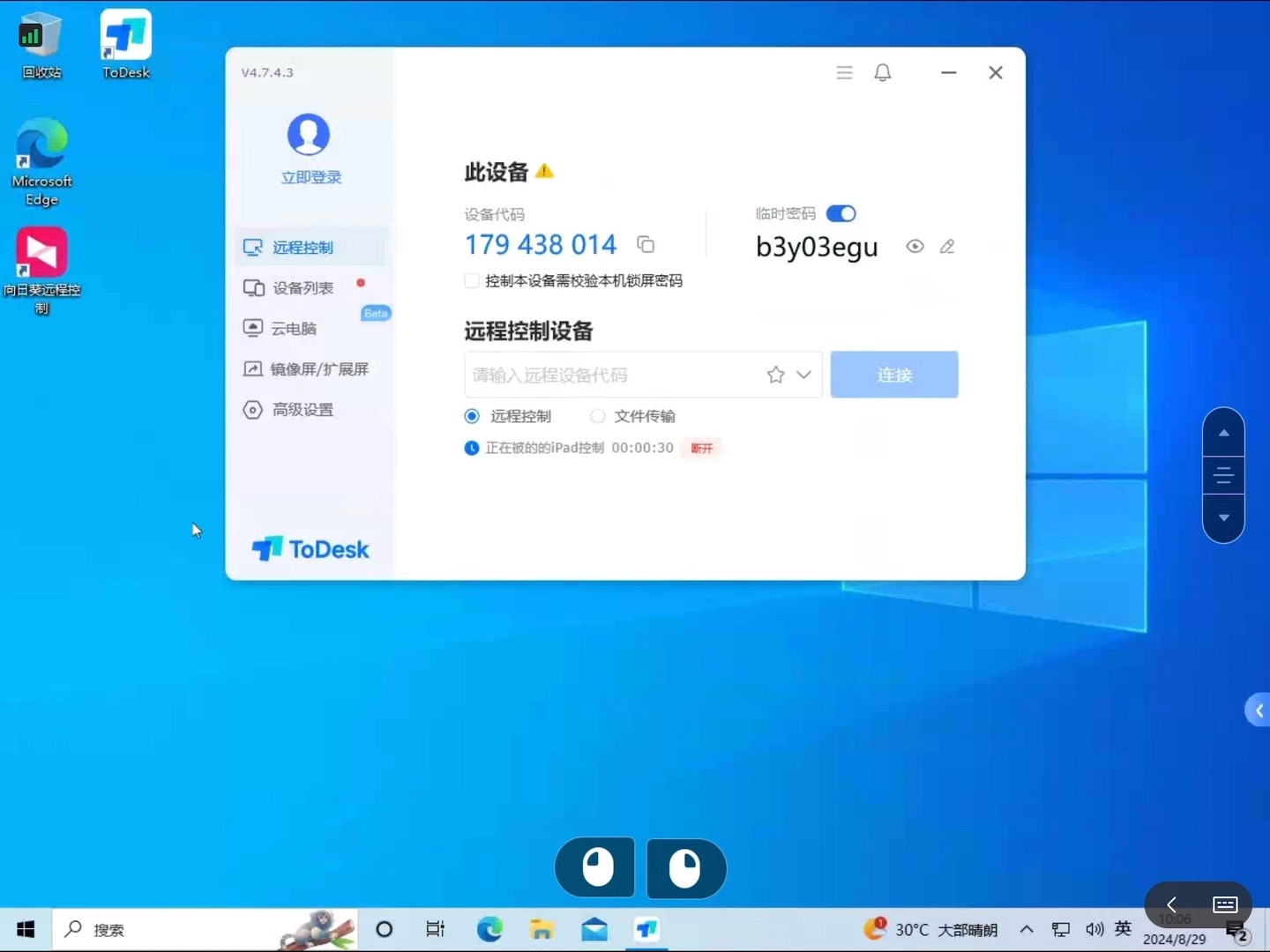Click the up arrow on the floating scroll control
The image size is (1270, 952).
pyautogui.click(x=1223, y=433)
